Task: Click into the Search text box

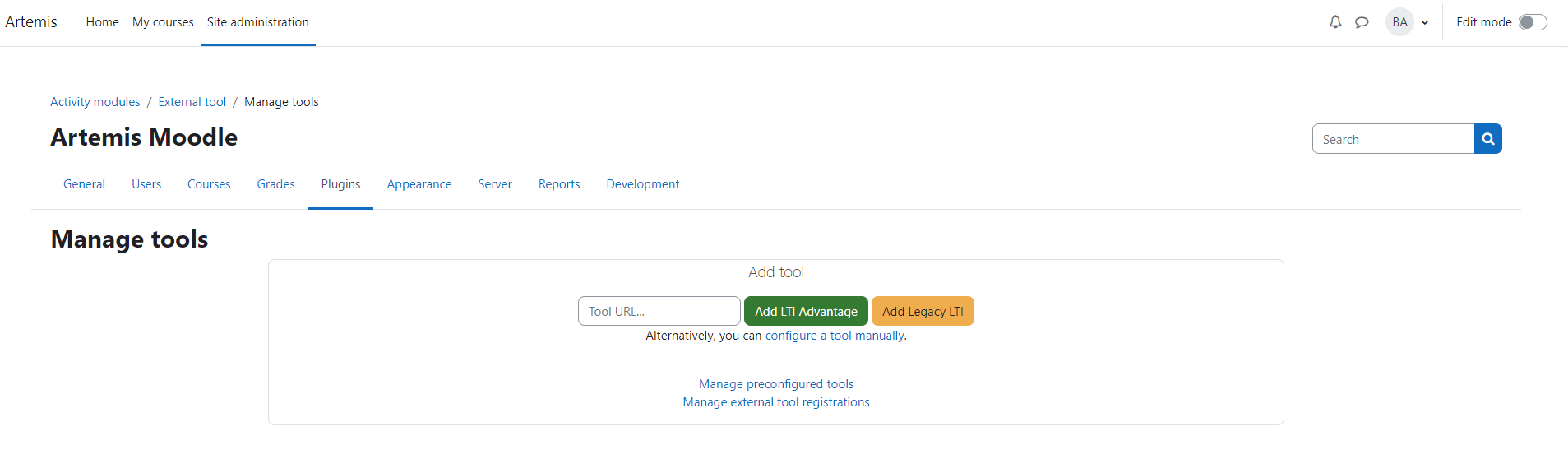Action: (1393, 139)
